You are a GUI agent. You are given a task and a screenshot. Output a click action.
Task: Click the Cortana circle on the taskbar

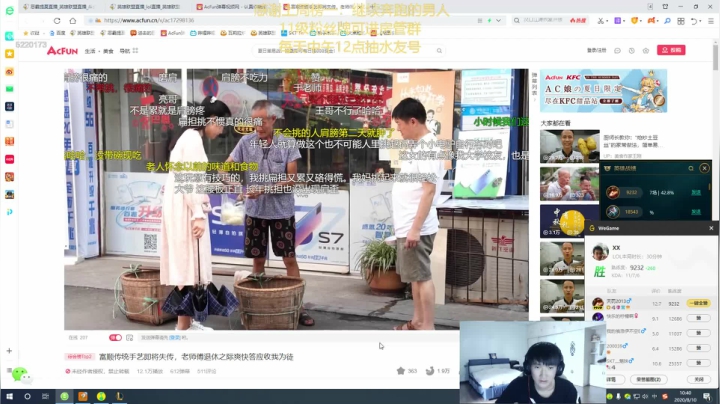27,396
